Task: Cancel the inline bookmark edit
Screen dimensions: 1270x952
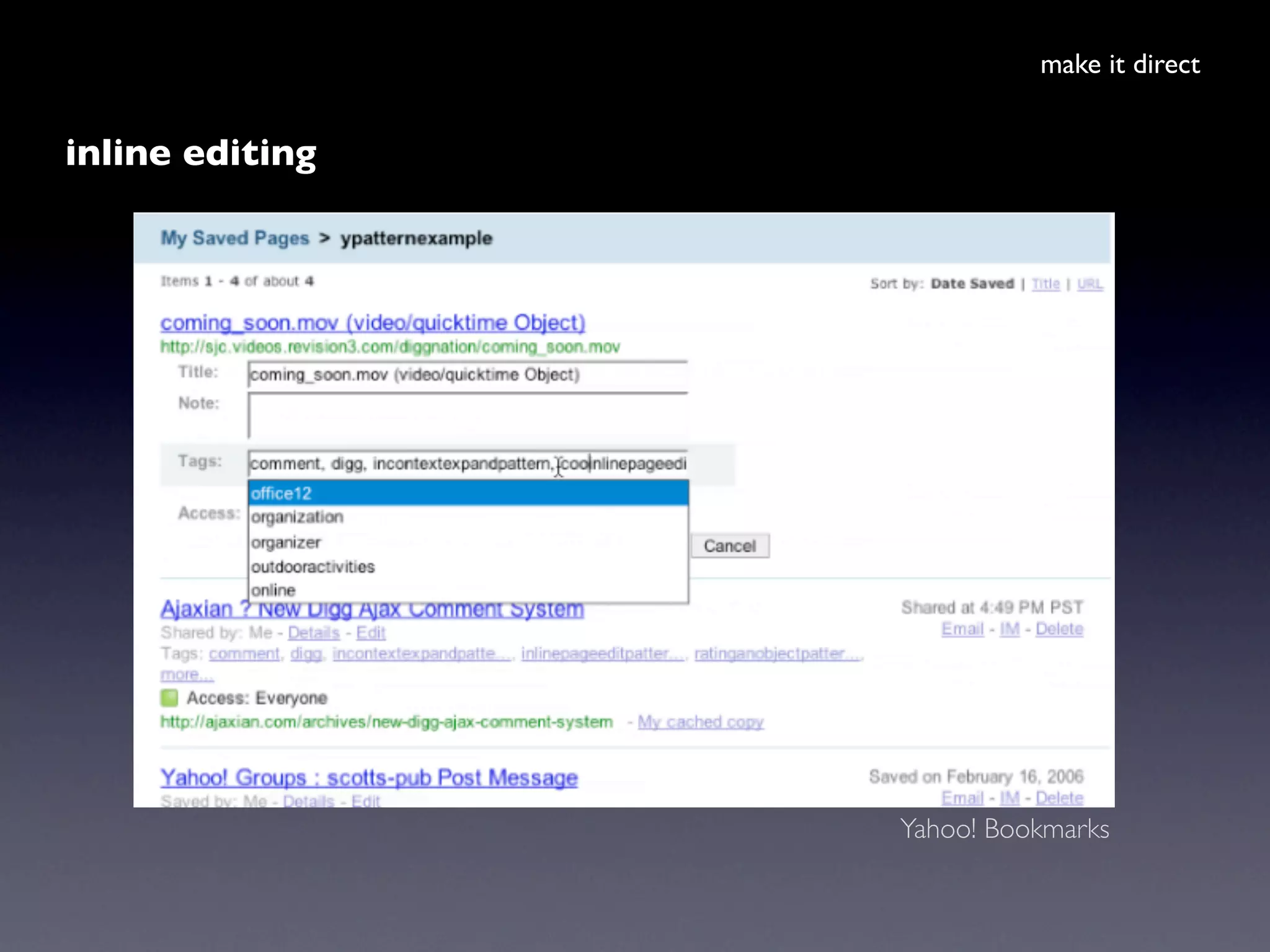Action: tap(730, 546)
